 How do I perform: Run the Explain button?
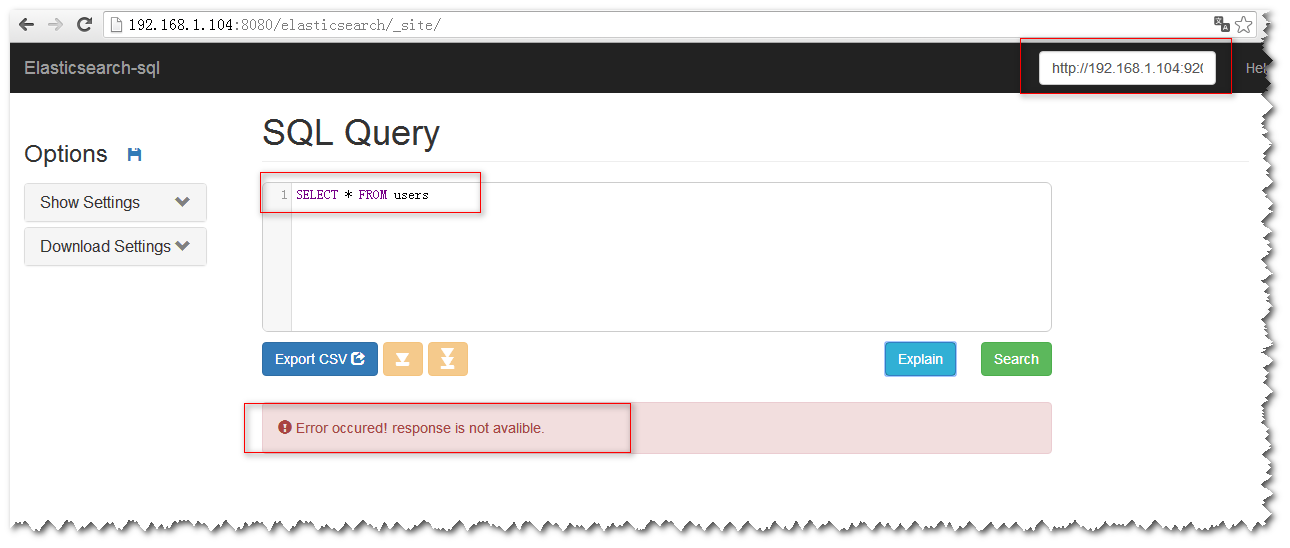point(920,359)
